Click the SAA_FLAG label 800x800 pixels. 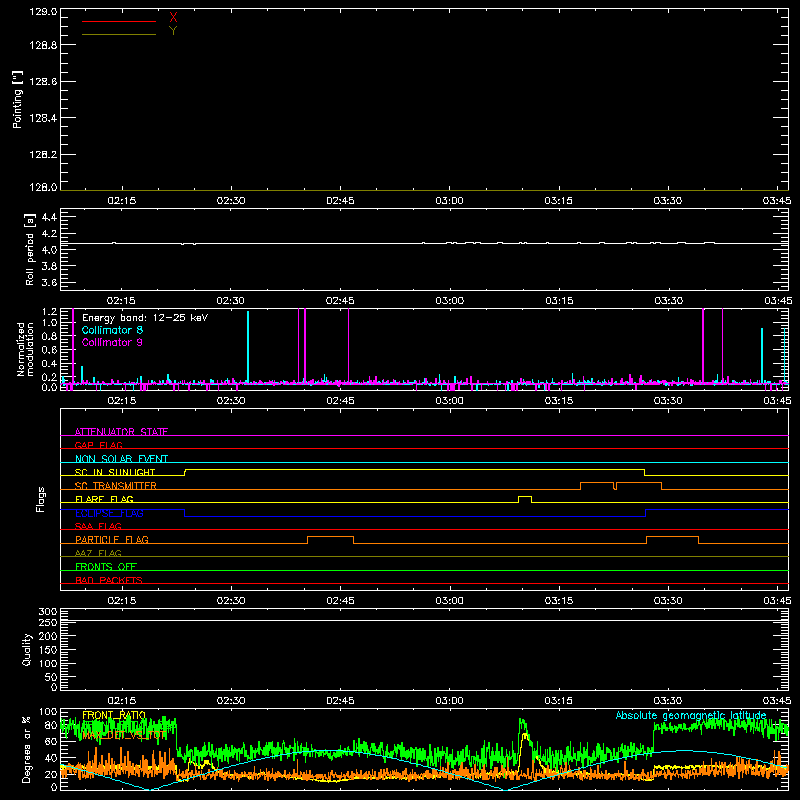[98, 526]
